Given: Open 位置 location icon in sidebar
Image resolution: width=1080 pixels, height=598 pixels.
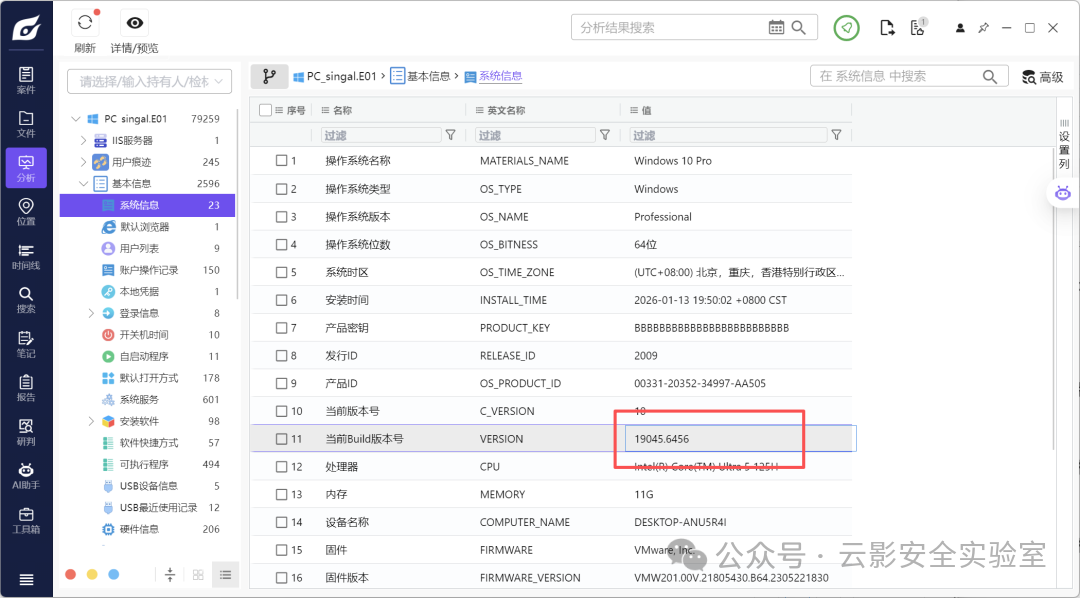Looking at the screenshot, I should click(26, 212).
